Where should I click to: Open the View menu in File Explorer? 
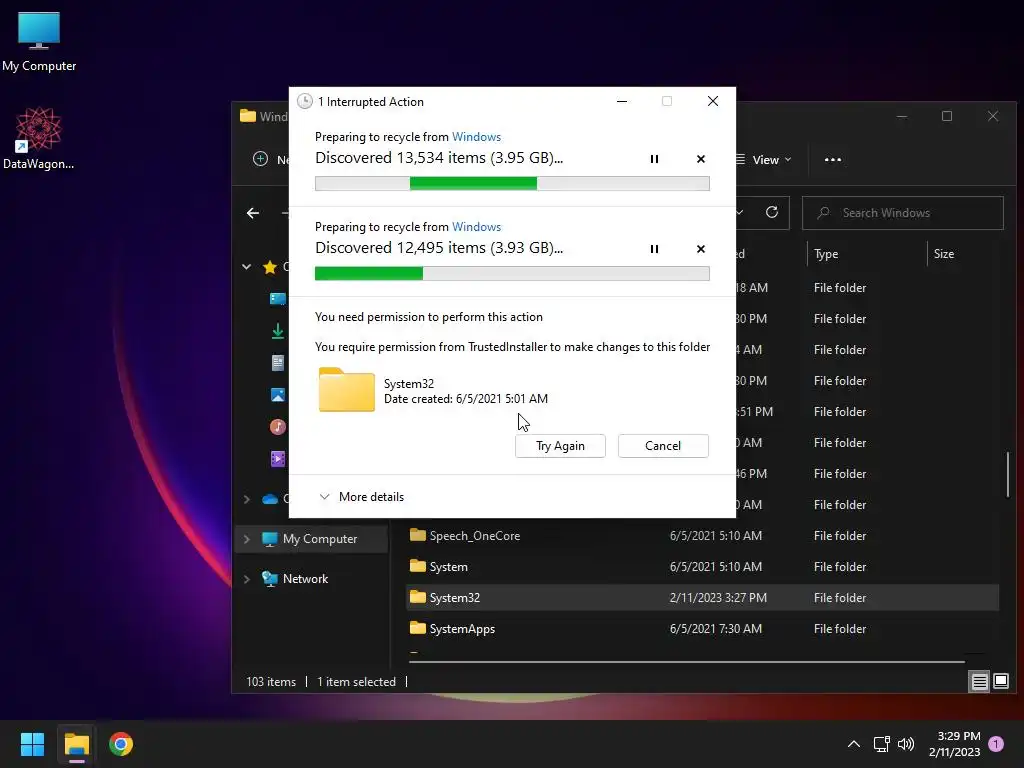(763, 159)
